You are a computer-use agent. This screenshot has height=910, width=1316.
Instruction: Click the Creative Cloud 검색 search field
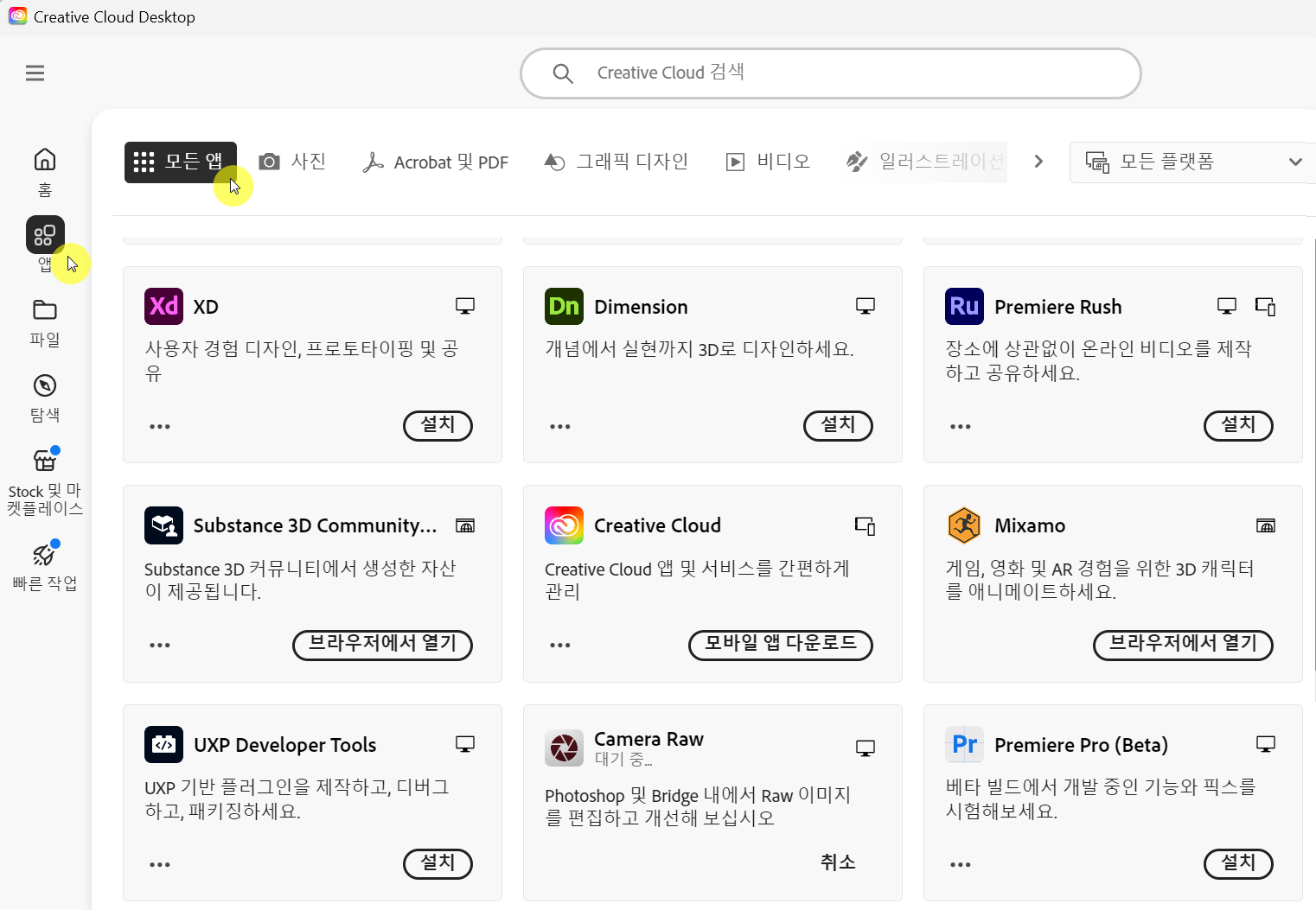(x=830, y=73)
